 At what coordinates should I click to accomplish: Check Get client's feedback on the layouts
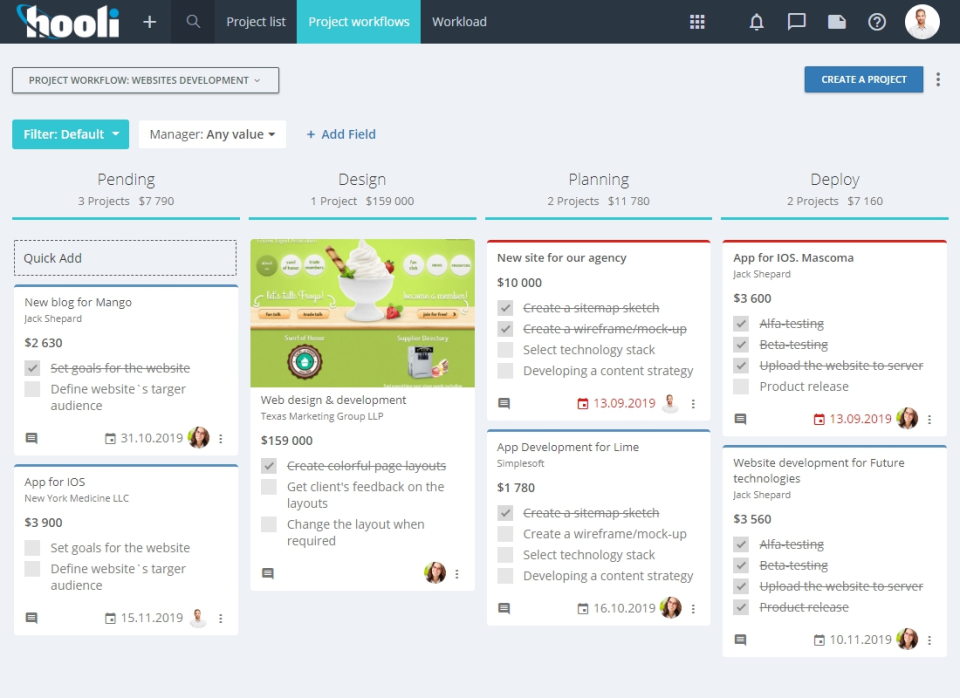pos(269,487)
